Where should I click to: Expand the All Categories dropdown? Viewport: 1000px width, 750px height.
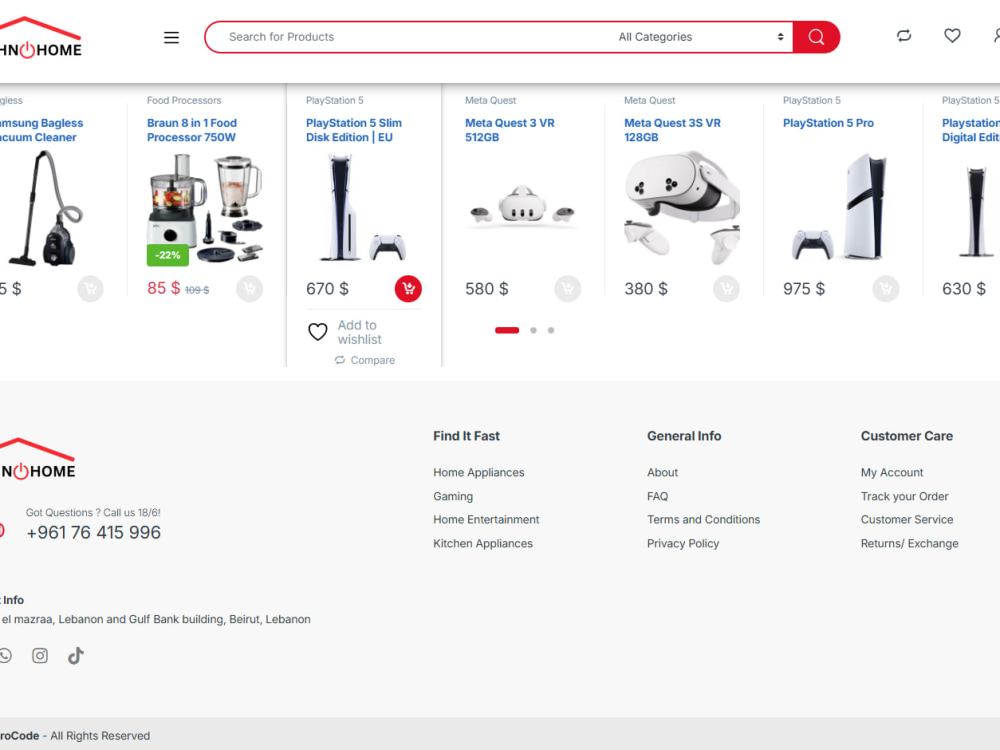pyautogui.click(x=700, y=37)
